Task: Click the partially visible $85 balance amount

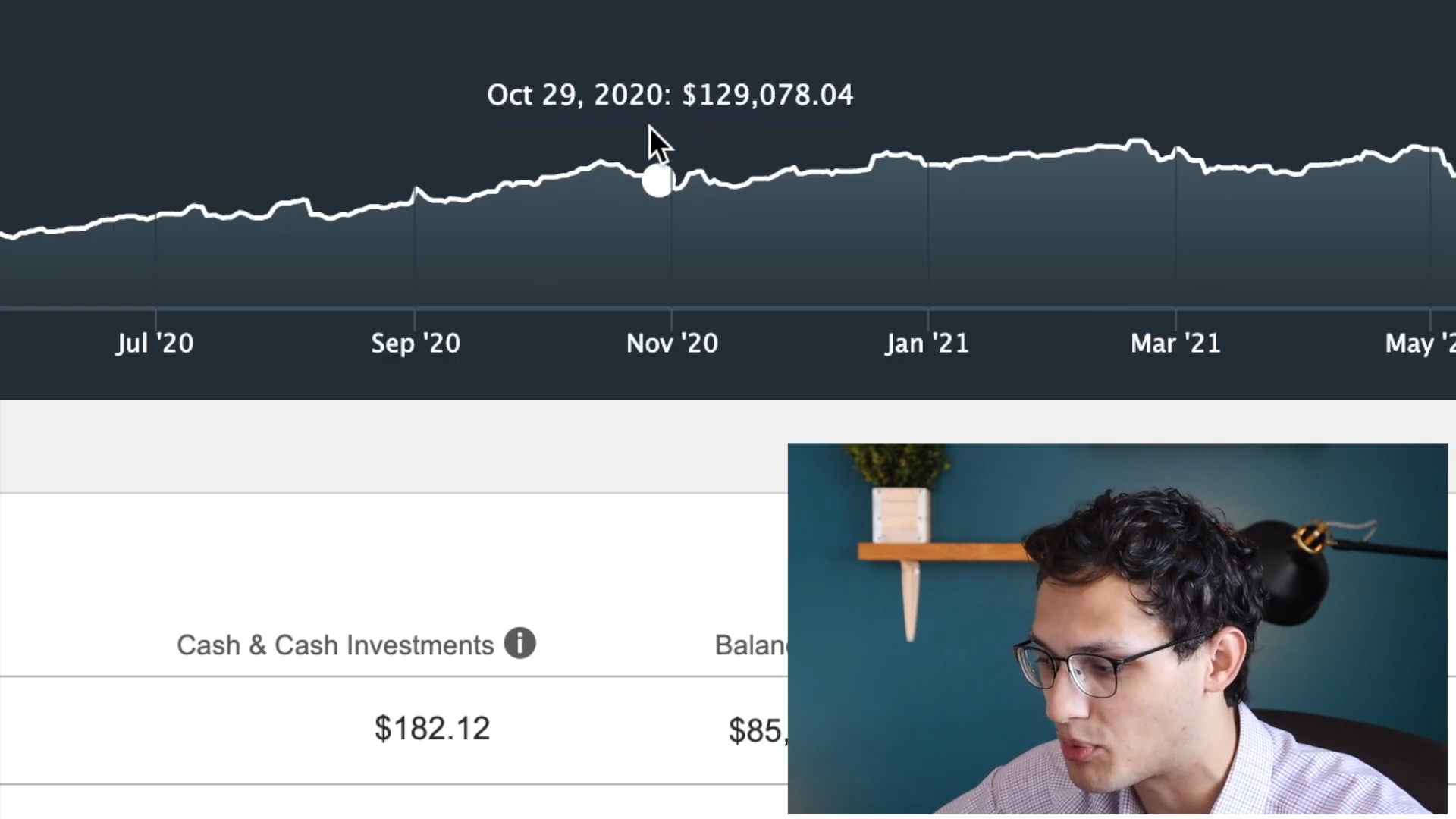Action: click(x=755, y=730)
